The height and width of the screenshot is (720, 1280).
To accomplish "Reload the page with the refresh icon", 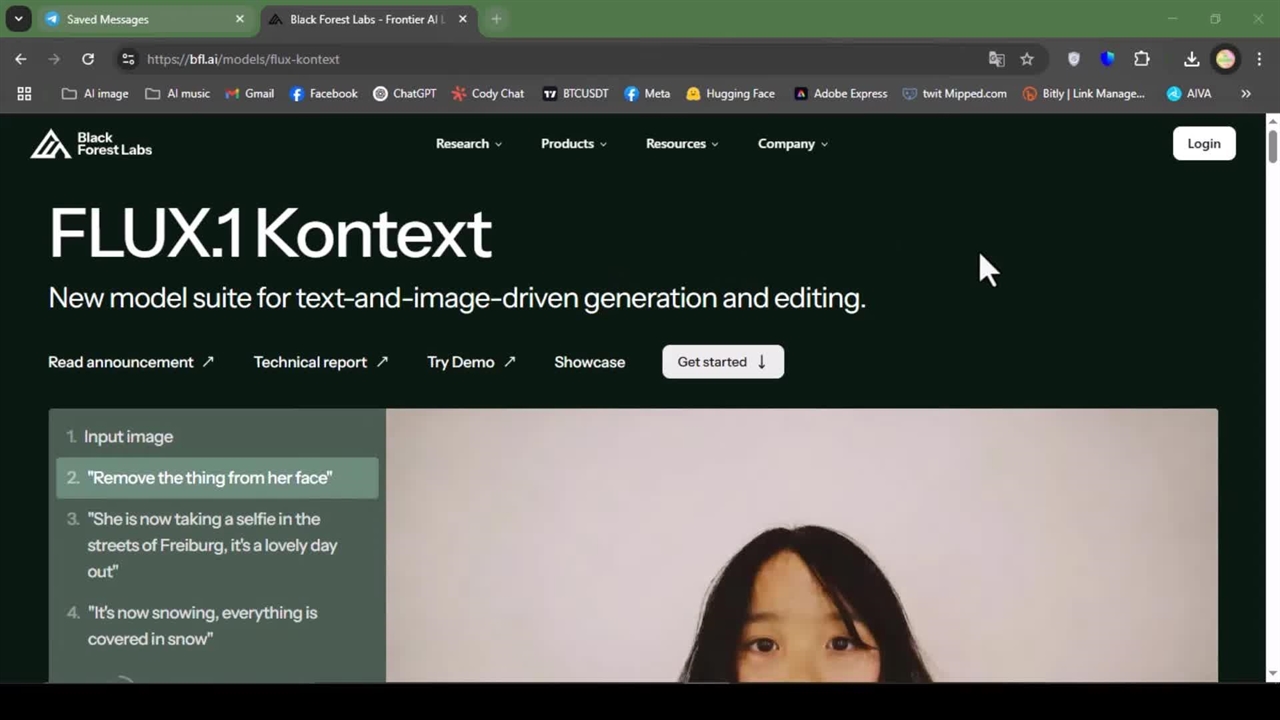I will [88, 59].
